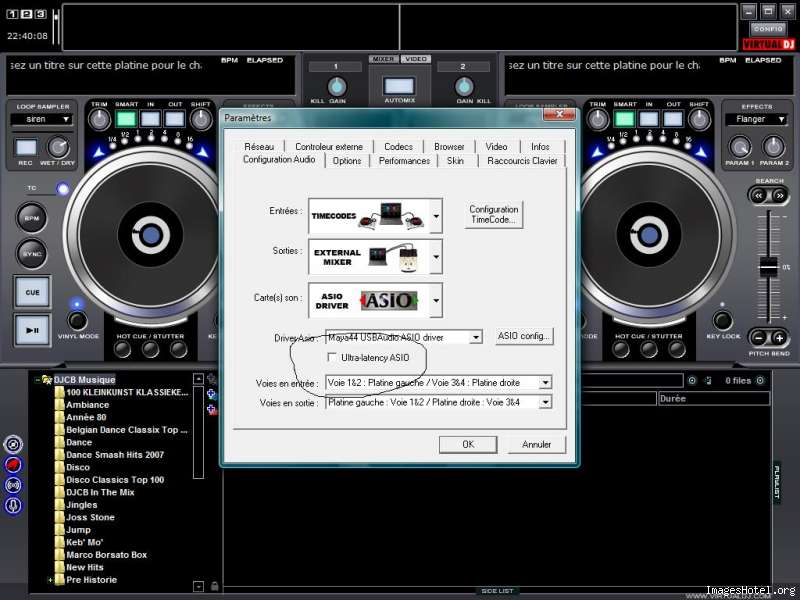Click the folder tree scrollbar
The width and height of the screenshot is (800, 600).
(198, 432)
